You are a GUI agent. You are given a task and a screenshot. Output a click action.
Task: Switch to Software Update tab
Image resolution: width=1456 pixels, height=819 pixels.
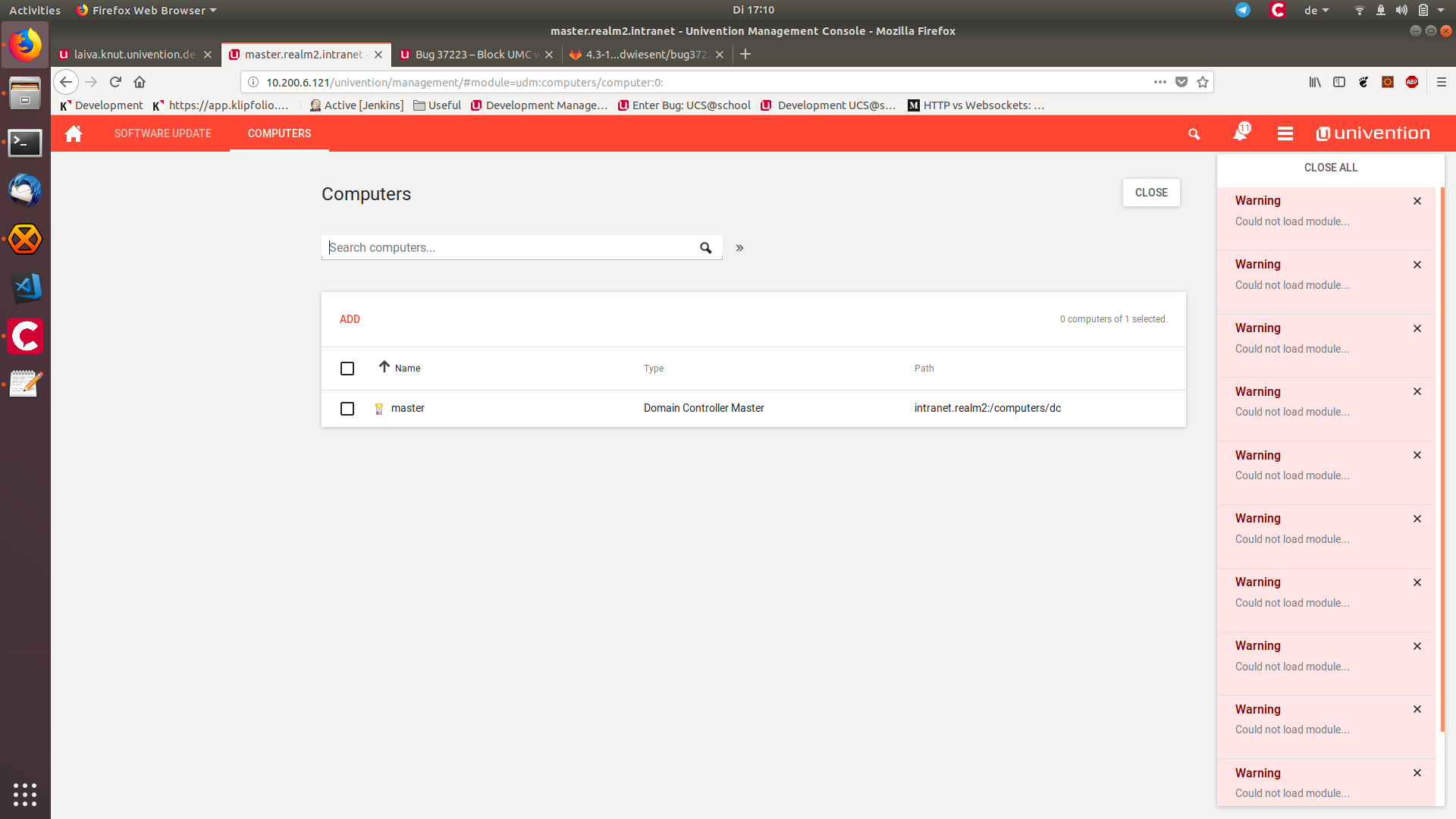(162, 133)
